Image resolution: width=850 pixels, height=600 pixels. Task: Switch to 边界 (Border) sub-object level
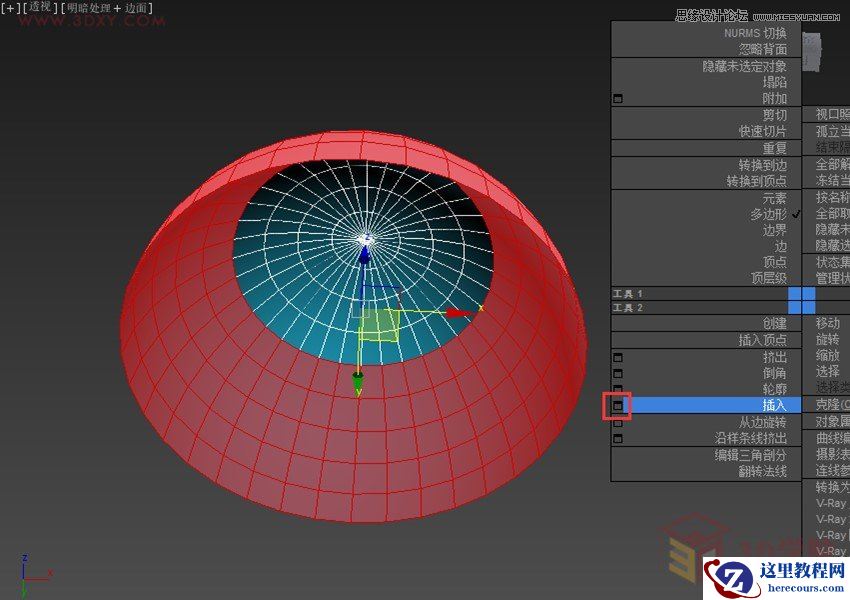(774, 230)
